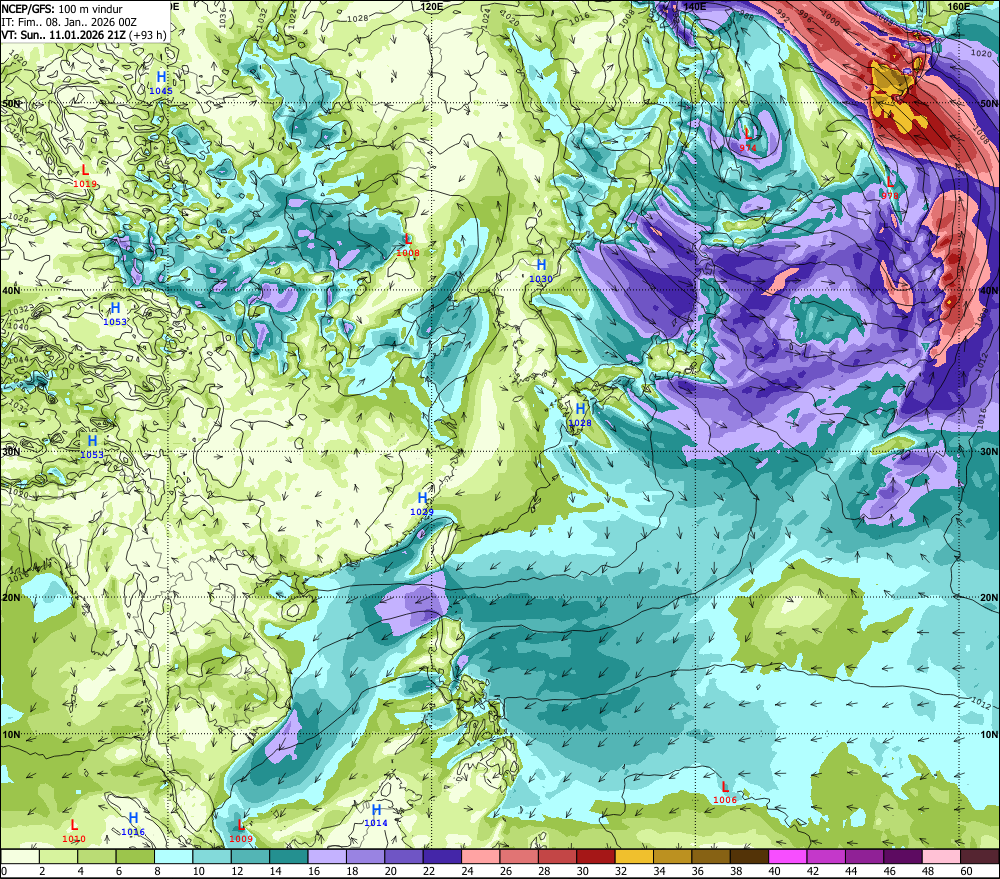Pick the magenta 40–42 legend swatch
Image resolution: width=1000 pixels, height=879 pixels.
(788, 856)
